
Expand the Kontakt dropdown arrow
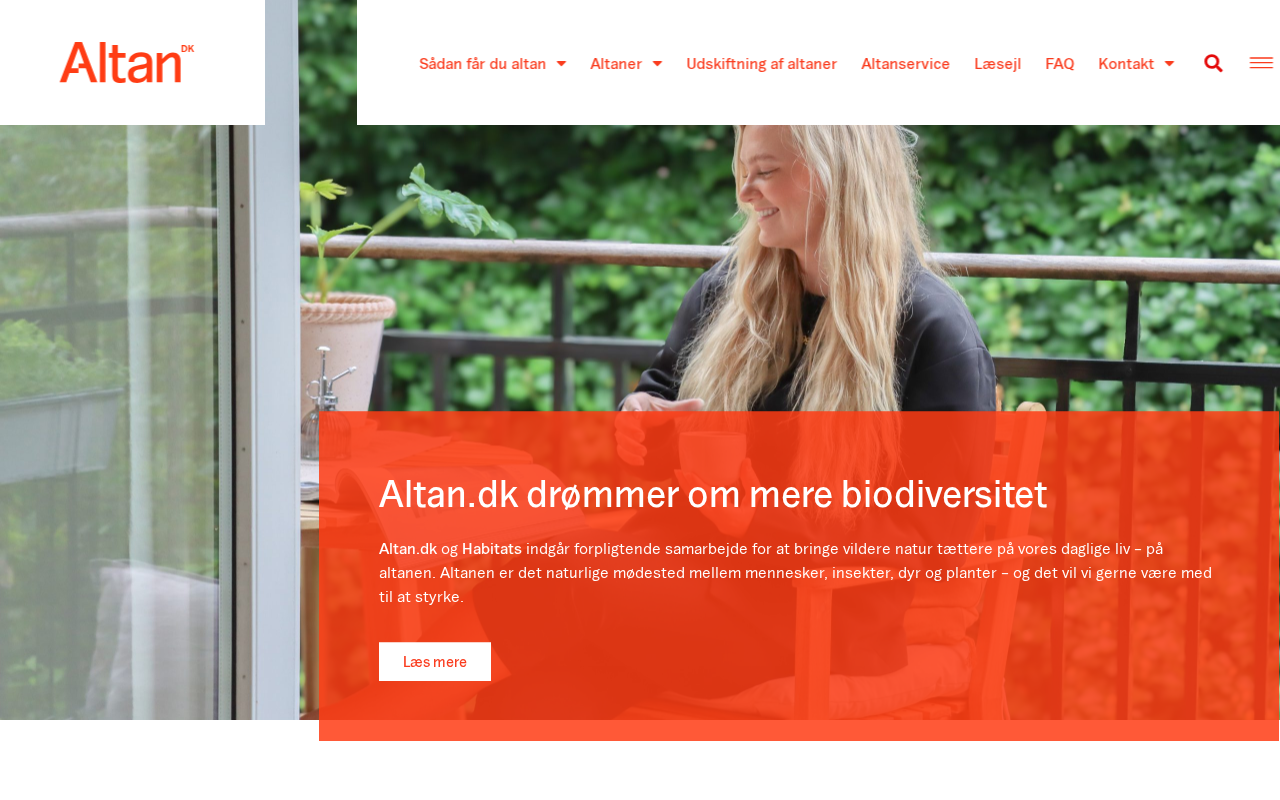pyautogui.click(x=1169, y=63)
